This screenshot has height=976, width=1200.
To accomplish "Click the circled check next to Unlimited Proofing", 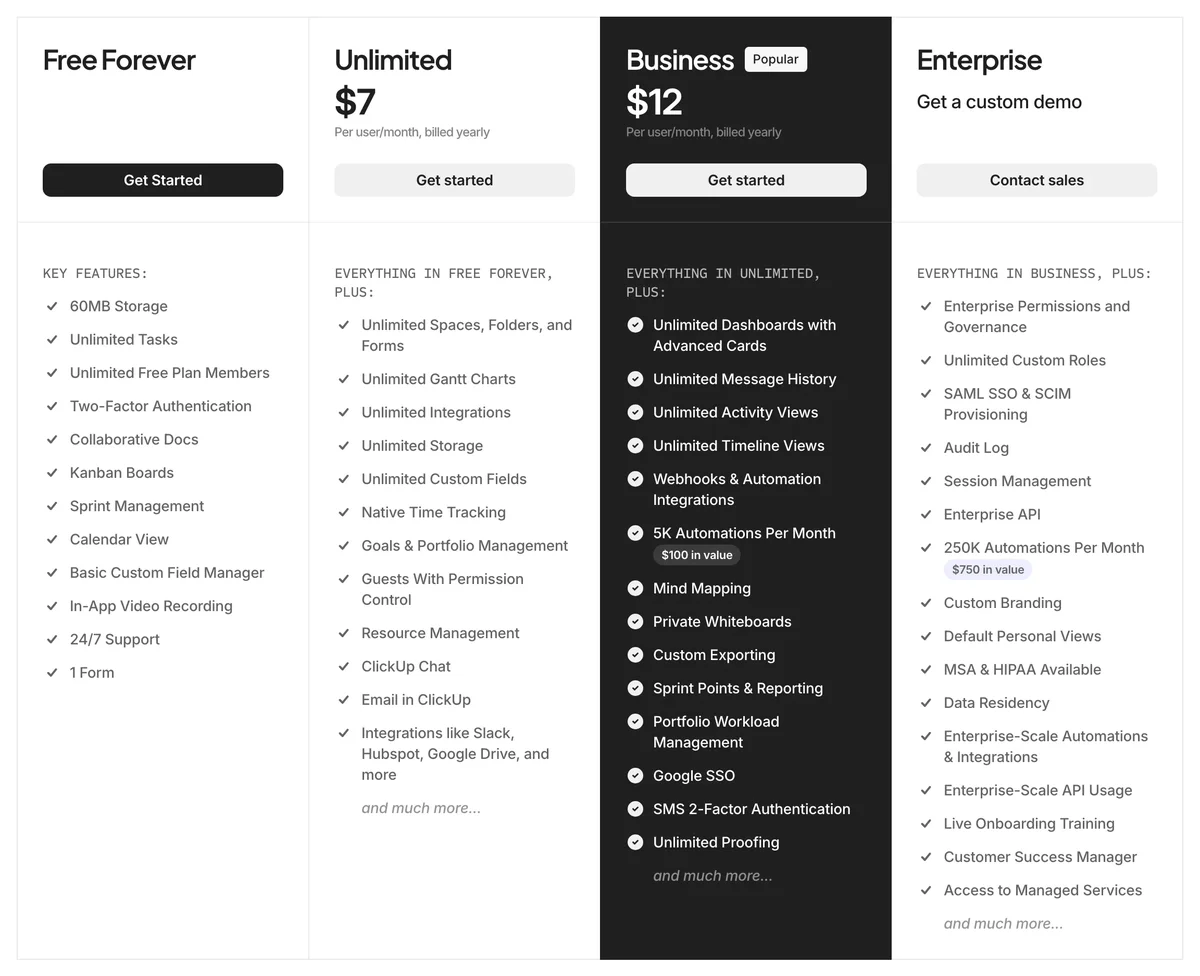I will (x=635, y=842).
